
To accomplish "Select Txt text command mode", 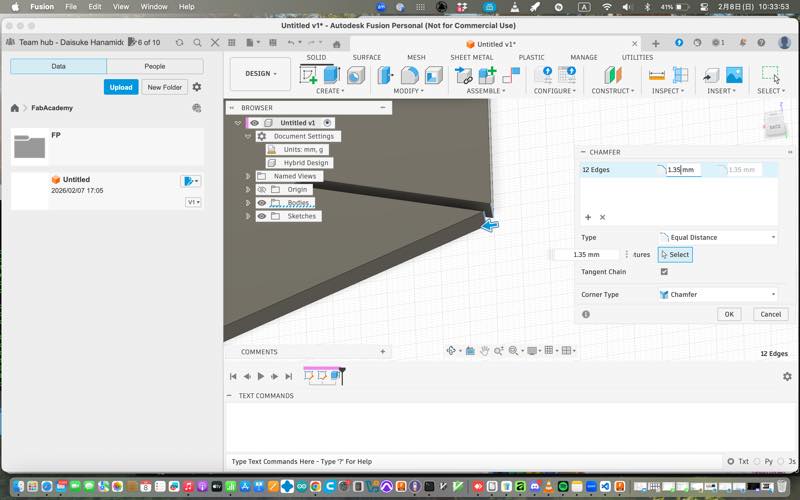I will click(731, 461).
